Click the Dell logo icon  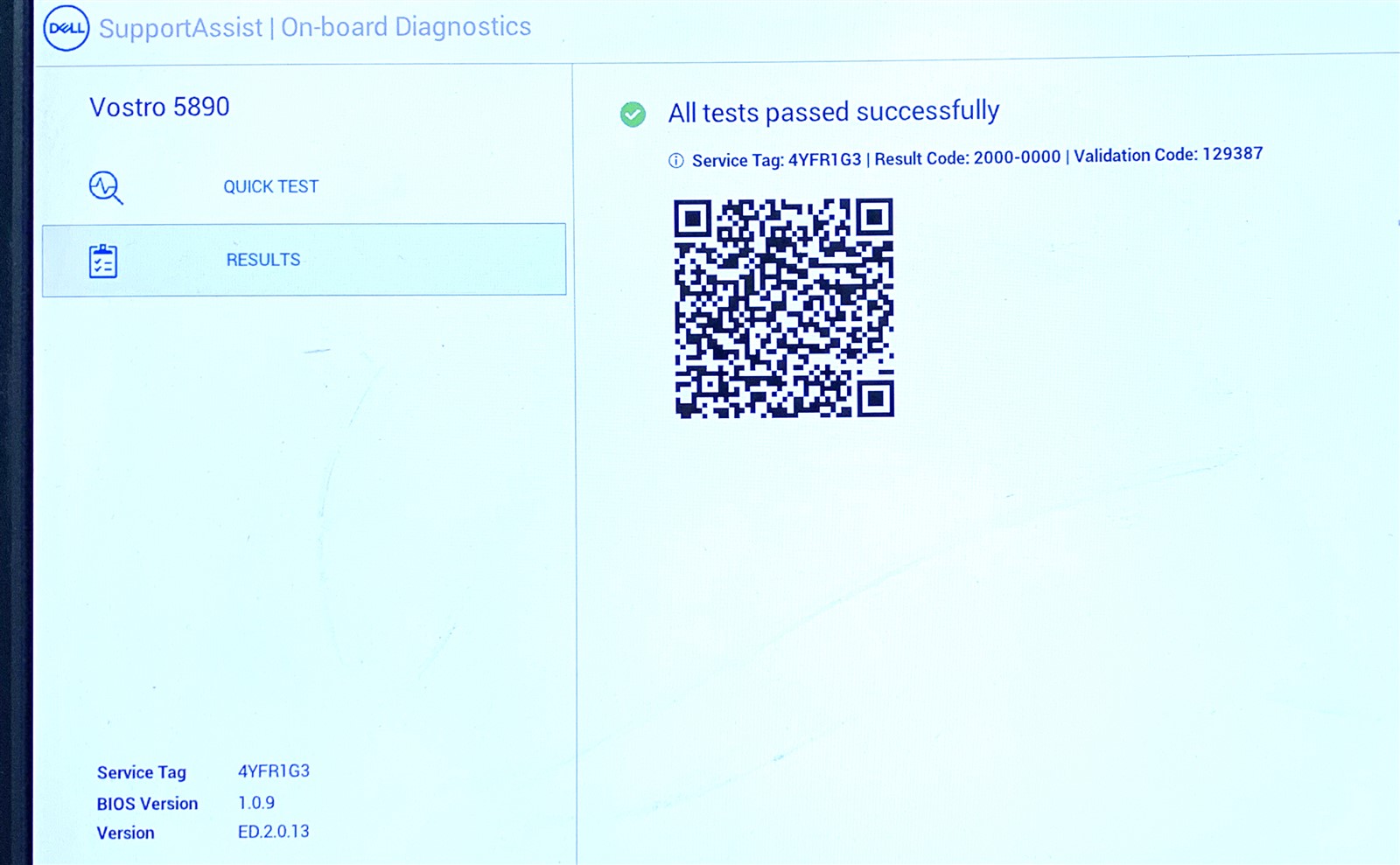click(66, 28)
